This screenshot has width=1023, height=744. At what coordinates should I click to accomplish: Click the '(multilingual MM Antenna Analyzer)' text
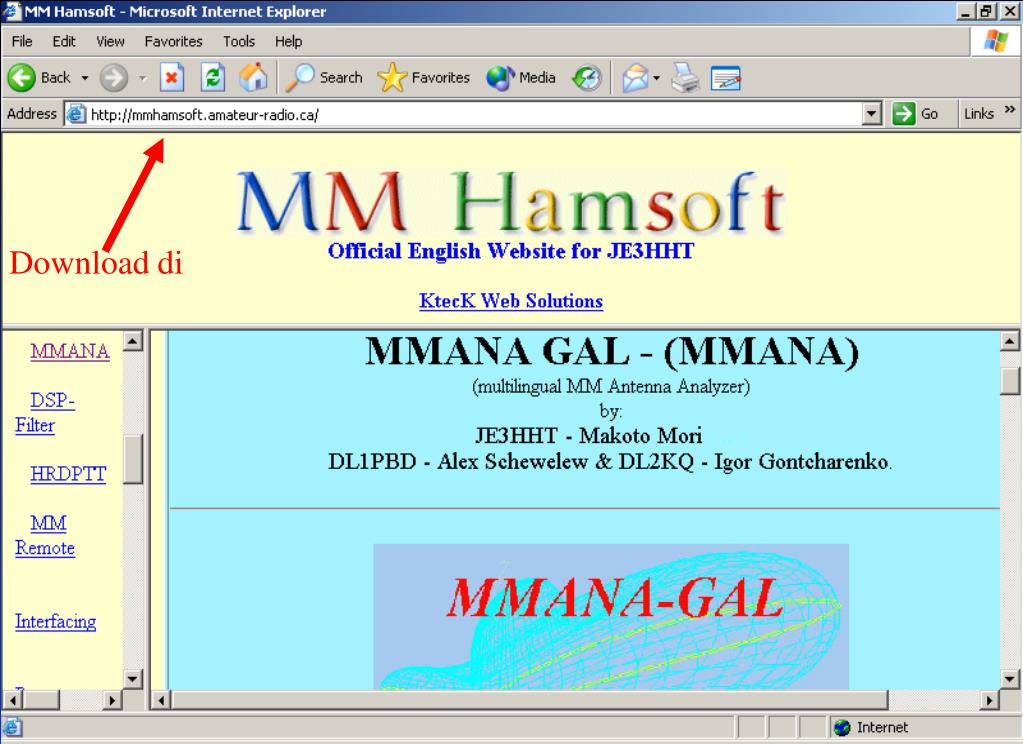pyautogui.click(x=611, y=387)
